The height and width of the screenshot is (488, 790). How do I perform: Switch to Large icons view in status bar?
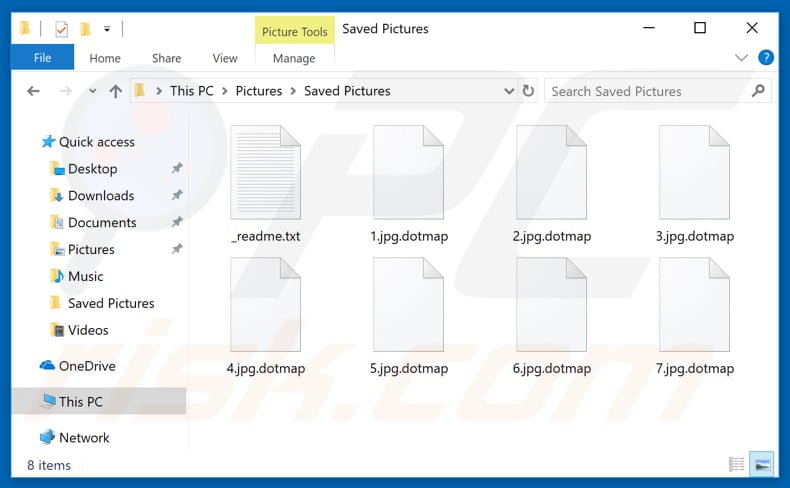pyautogui.click(x=762, y=464)
